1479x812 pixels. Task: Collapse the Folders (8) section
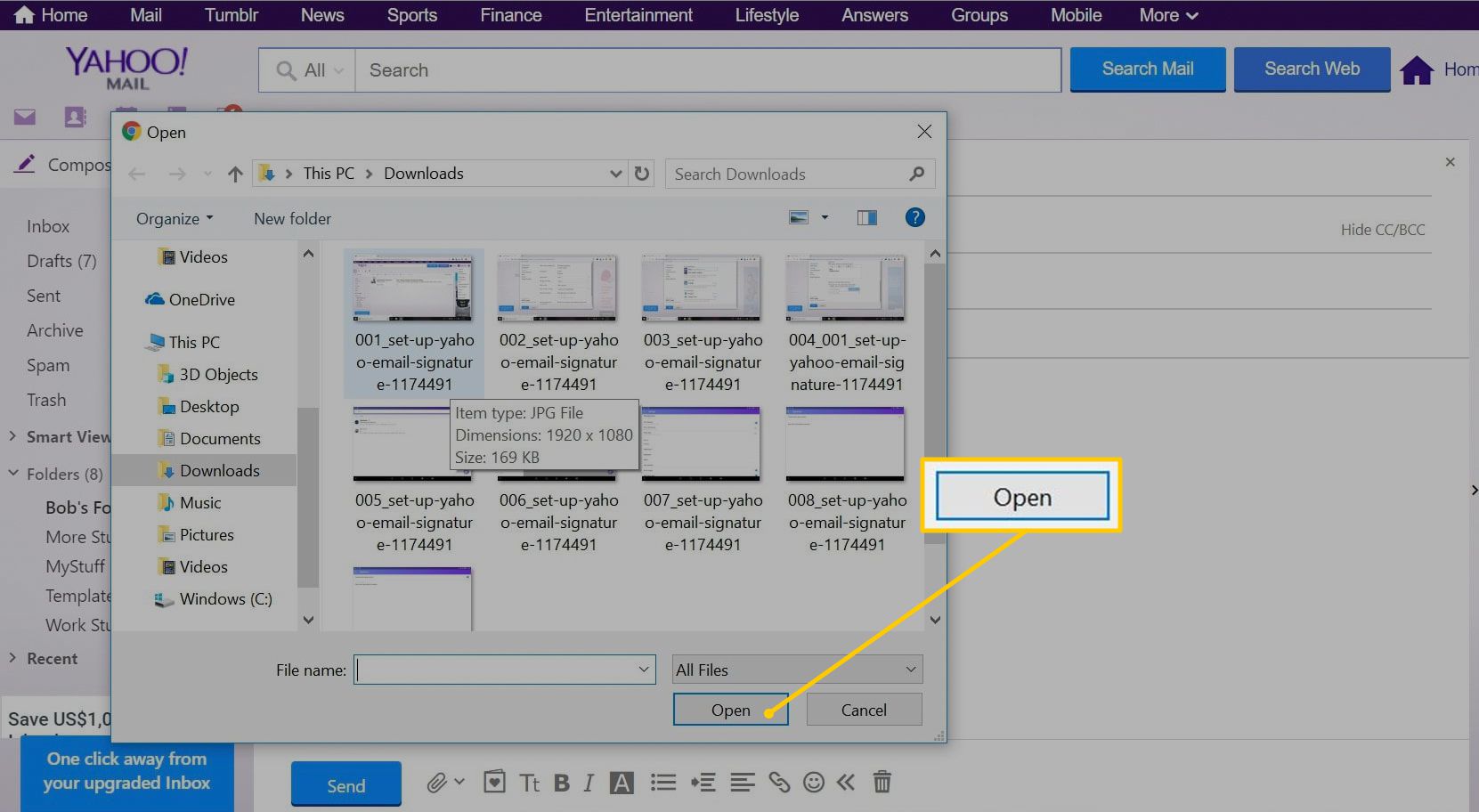pos(13,474)
